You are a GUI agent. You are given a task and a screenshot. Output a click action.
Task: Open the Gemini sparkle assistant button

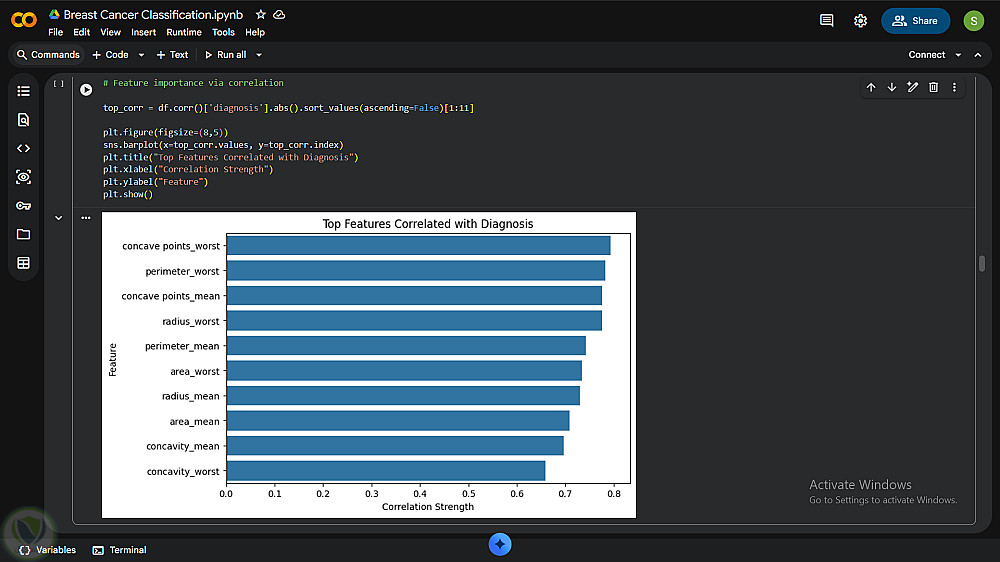(500, 544)
